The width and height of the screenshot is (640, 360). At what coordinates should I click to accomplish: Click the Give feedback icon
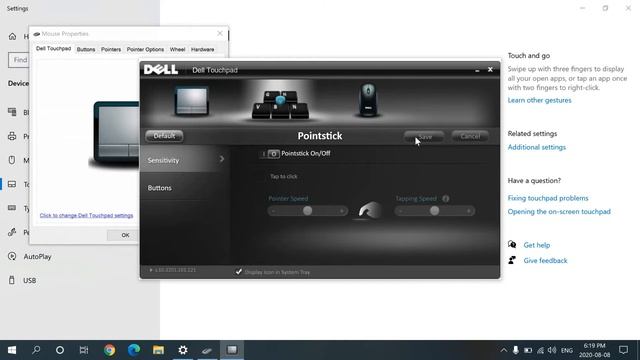512,260
